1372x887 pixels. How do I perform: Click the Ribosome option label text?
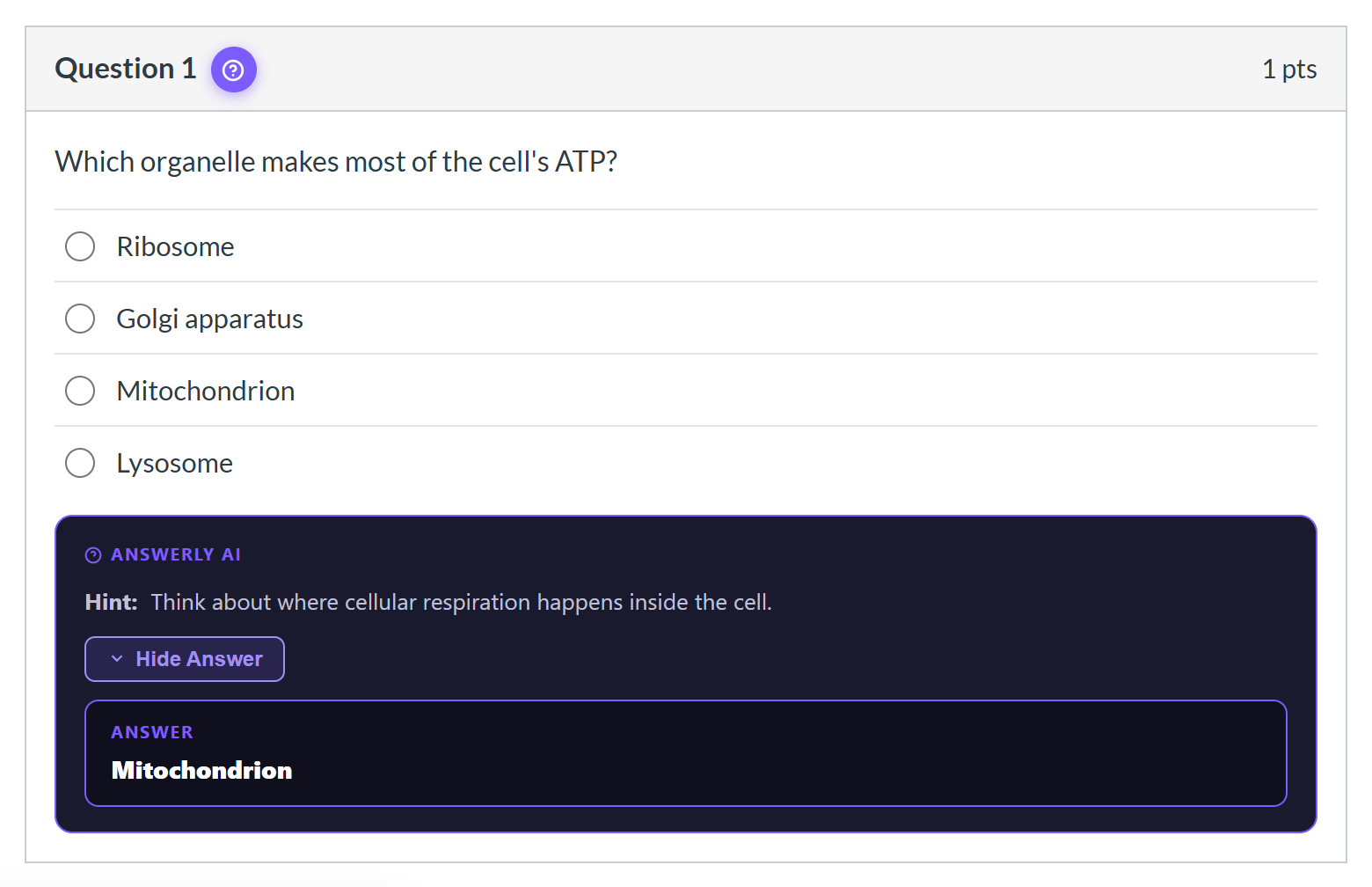tap(175, 246)
